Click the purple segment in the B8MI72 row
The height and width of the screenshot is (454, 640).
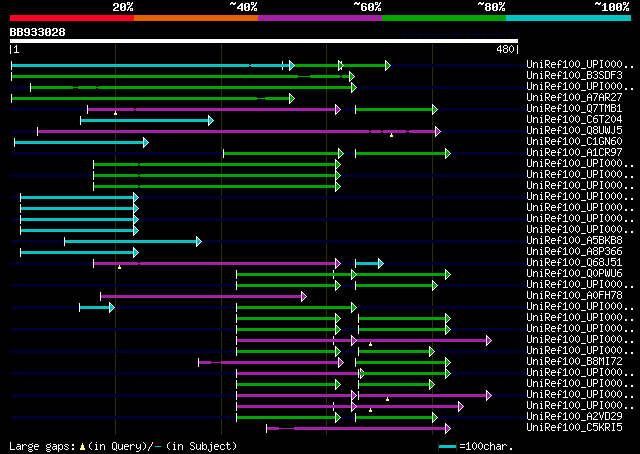tap(269, 363)
